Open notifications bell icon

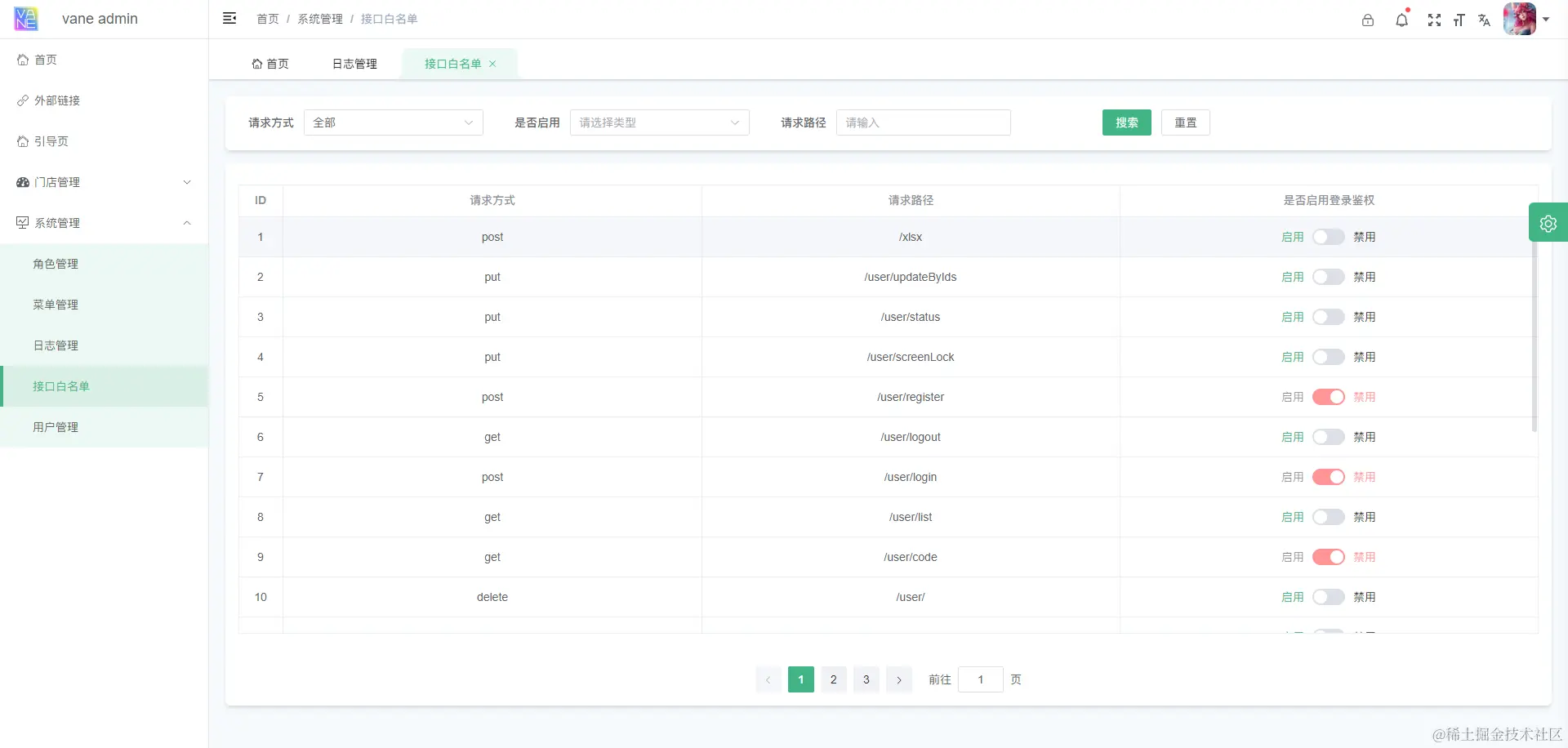click(1402, 20)
